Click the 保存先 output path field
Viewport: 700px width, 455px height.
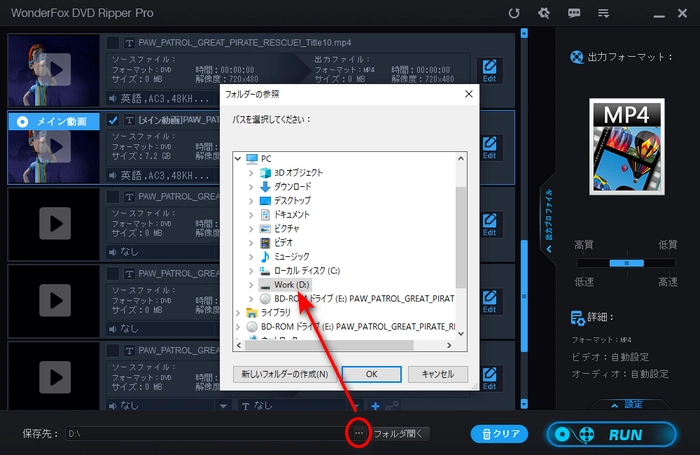(208, 434)
